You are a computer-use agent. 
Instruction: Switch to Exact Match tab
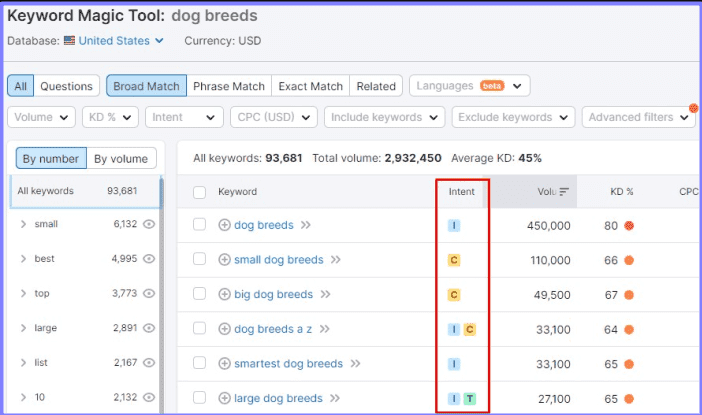pos(311,86)
